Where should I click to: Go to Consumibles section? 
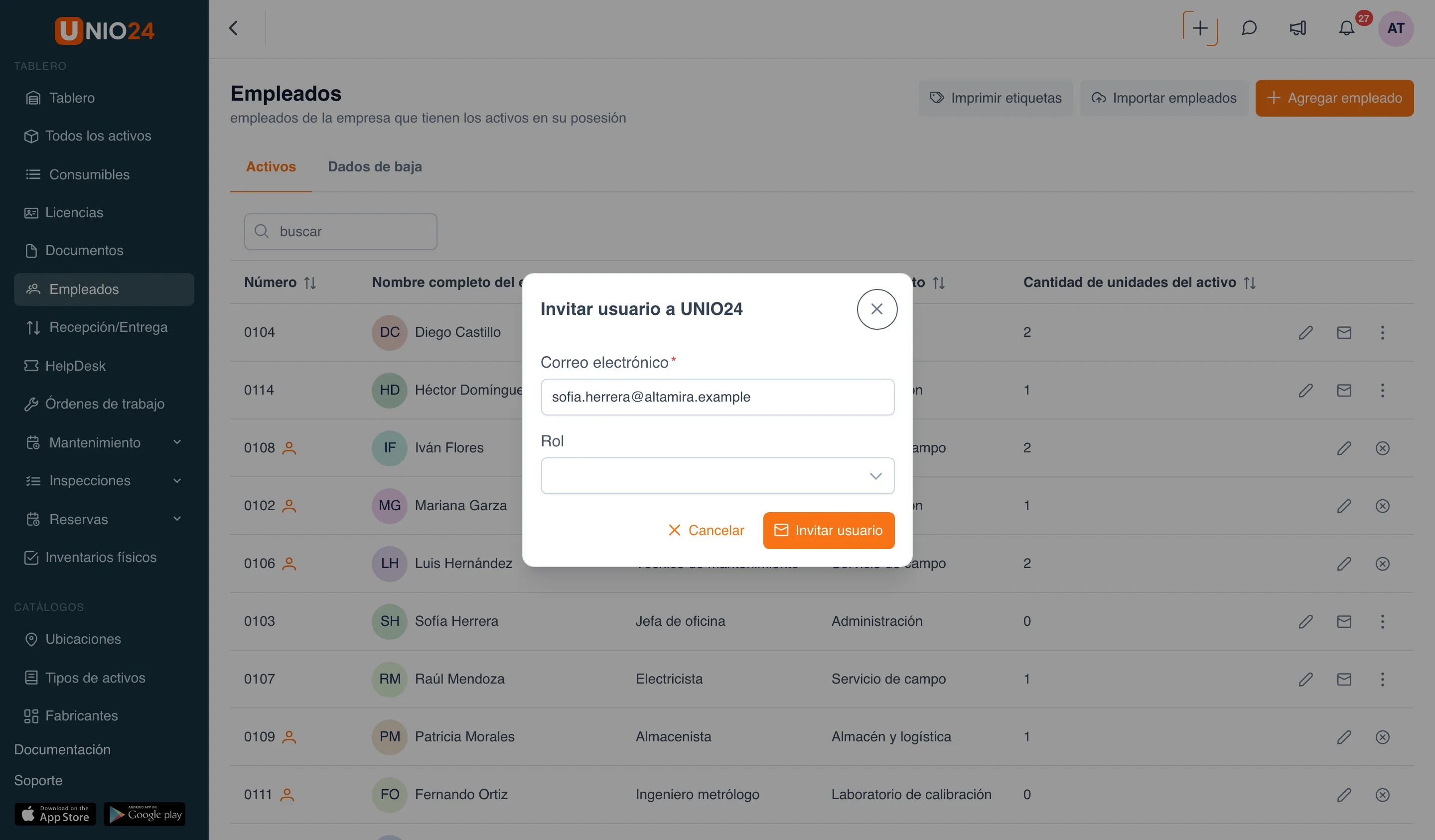104,174
